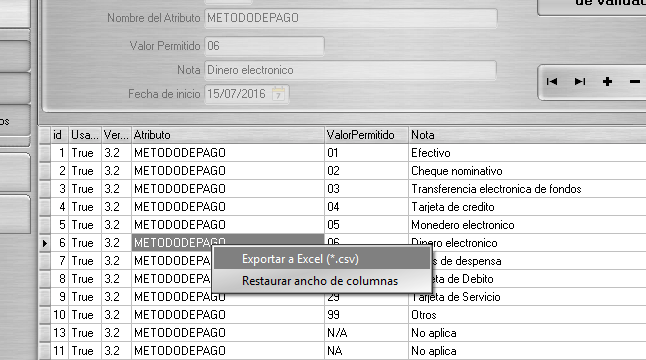Edit the Nota field with Dinero electronico
Image resolution: width=646 pixels, height=360 pixels.
click(x=351, y=70)
